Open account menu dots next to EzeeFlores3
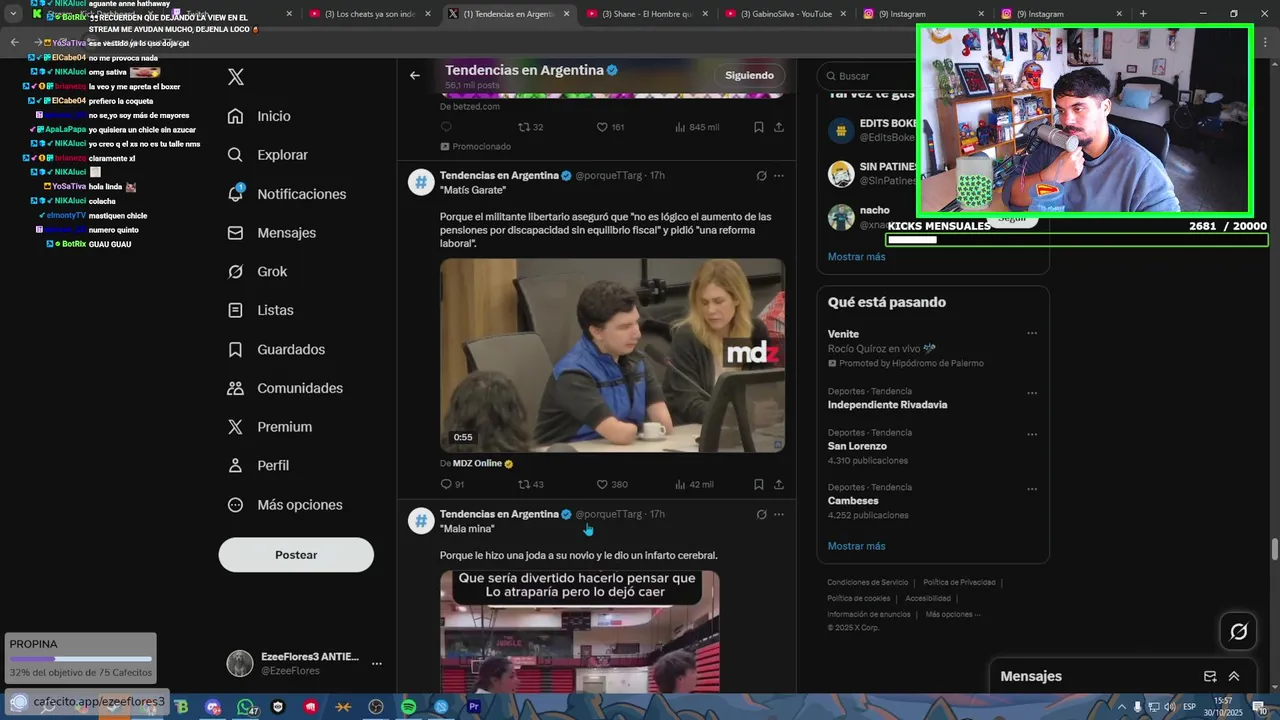 coord(377,663)
